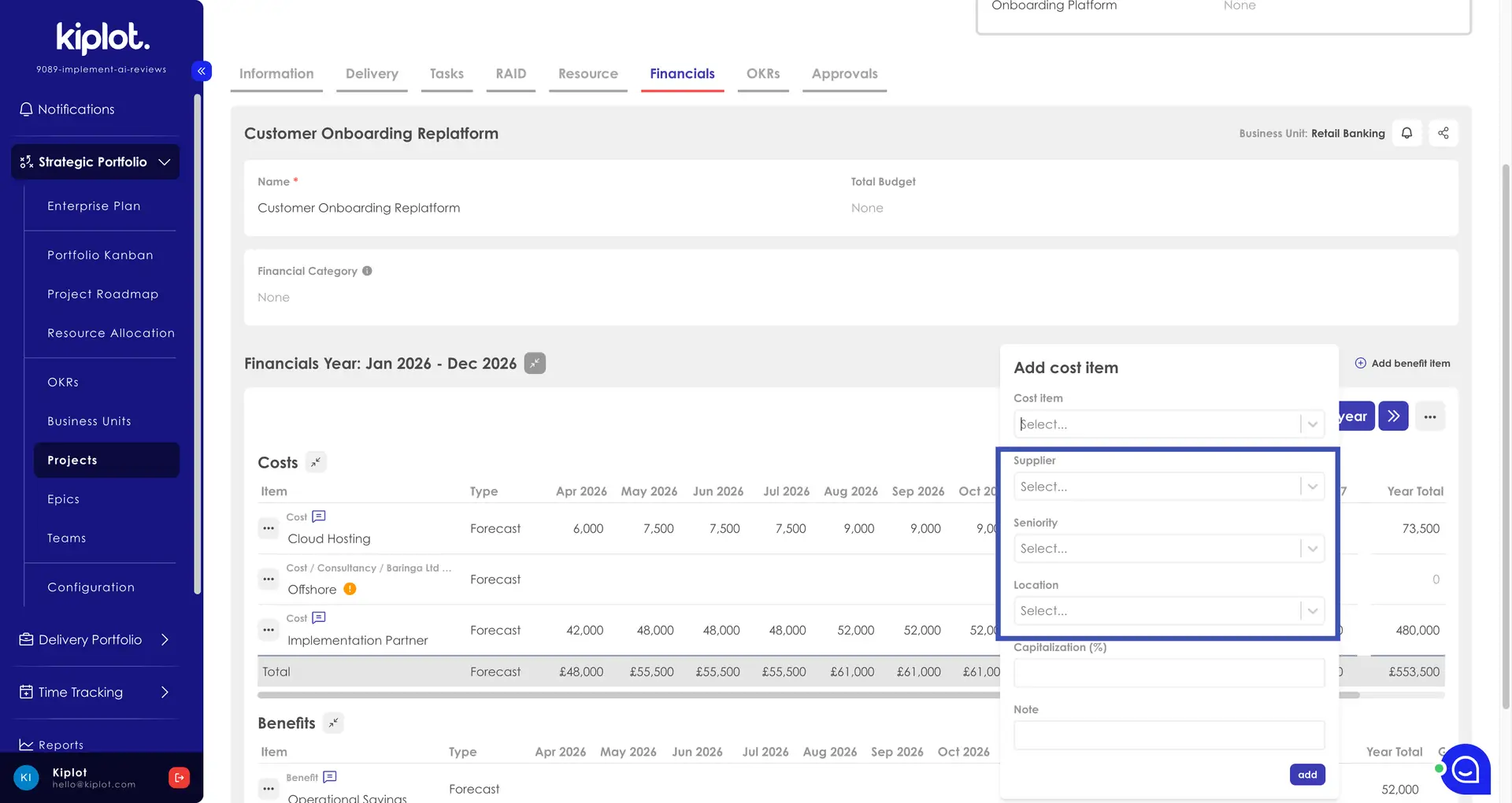Expand the Time Tracking menu

pos(95,692)
